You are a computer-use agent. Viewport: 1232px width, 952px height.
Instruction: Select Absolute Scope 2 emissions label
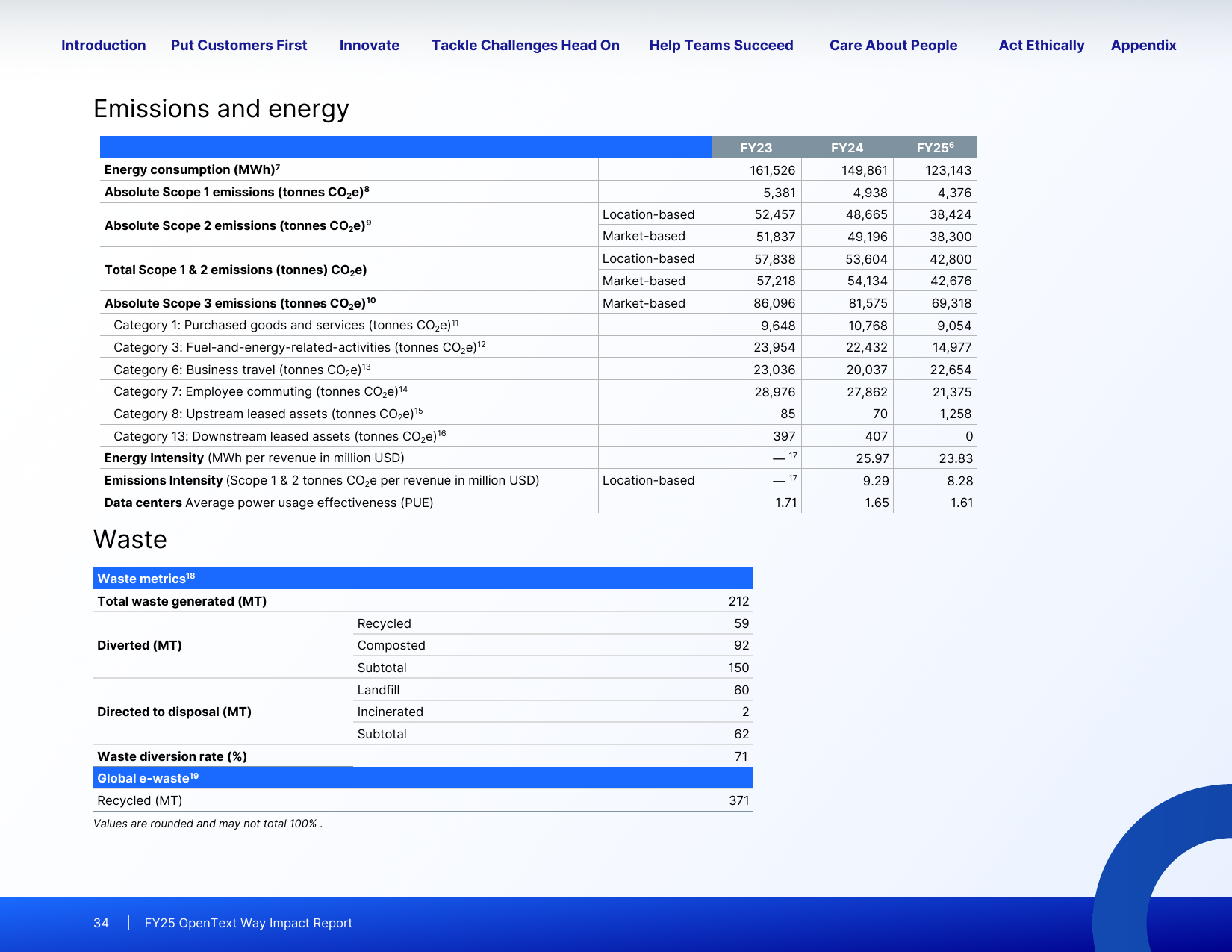[237, 225]
